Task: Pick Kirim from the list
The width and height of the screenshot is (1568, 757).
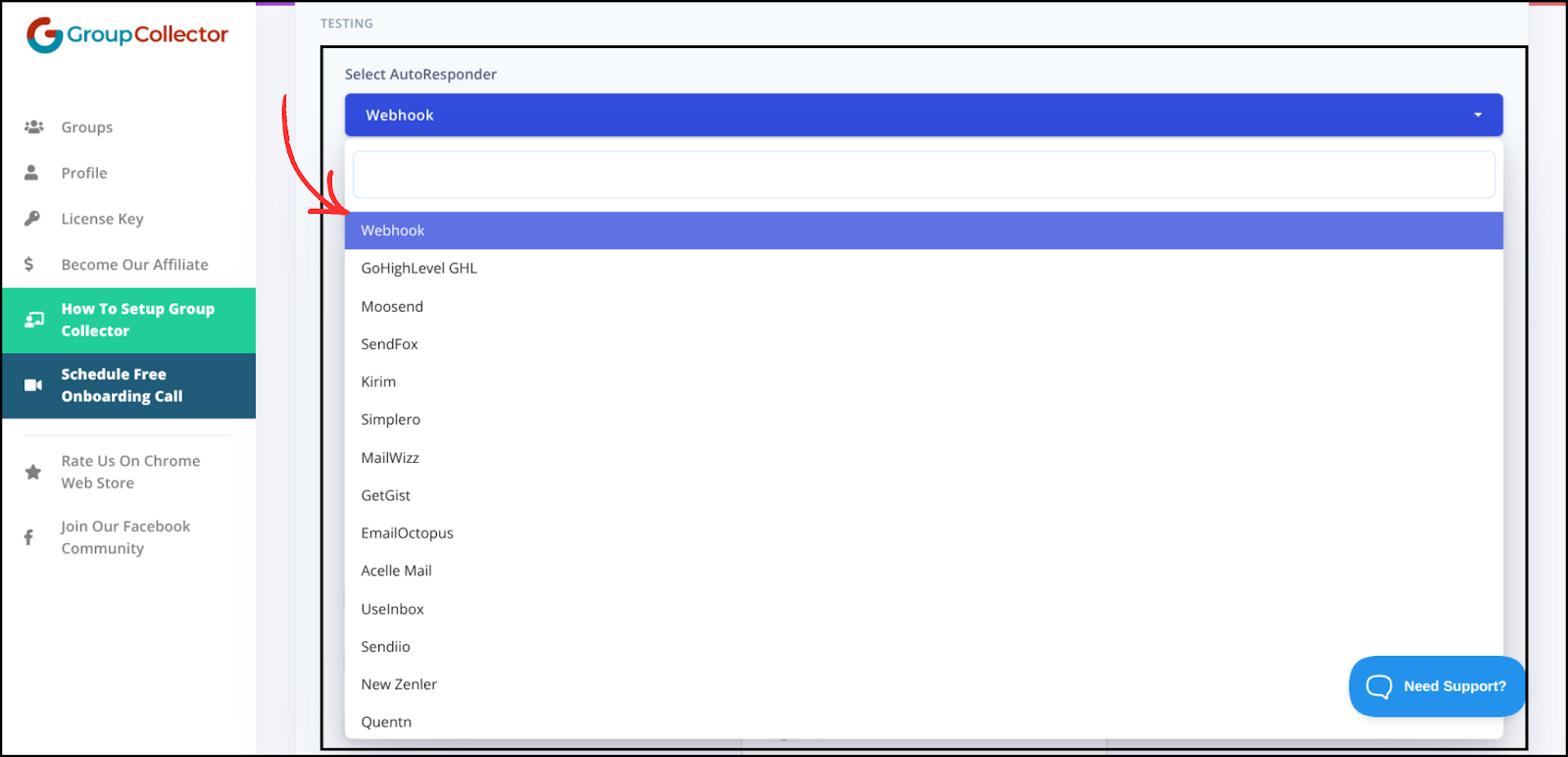Action: point(923,381)
